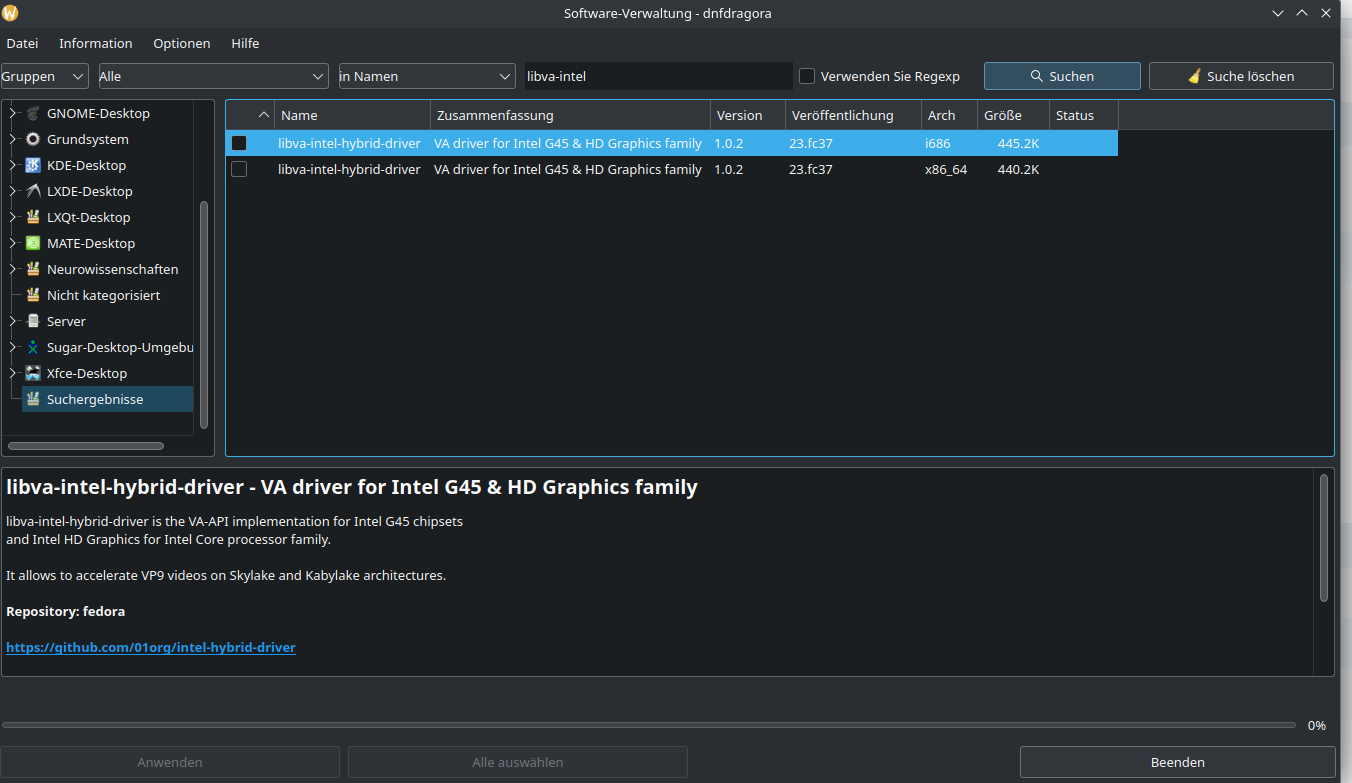The image size is (1352, 783).
Task: Click the Neurowissenschaften group icon
Action: coord(33,269)
